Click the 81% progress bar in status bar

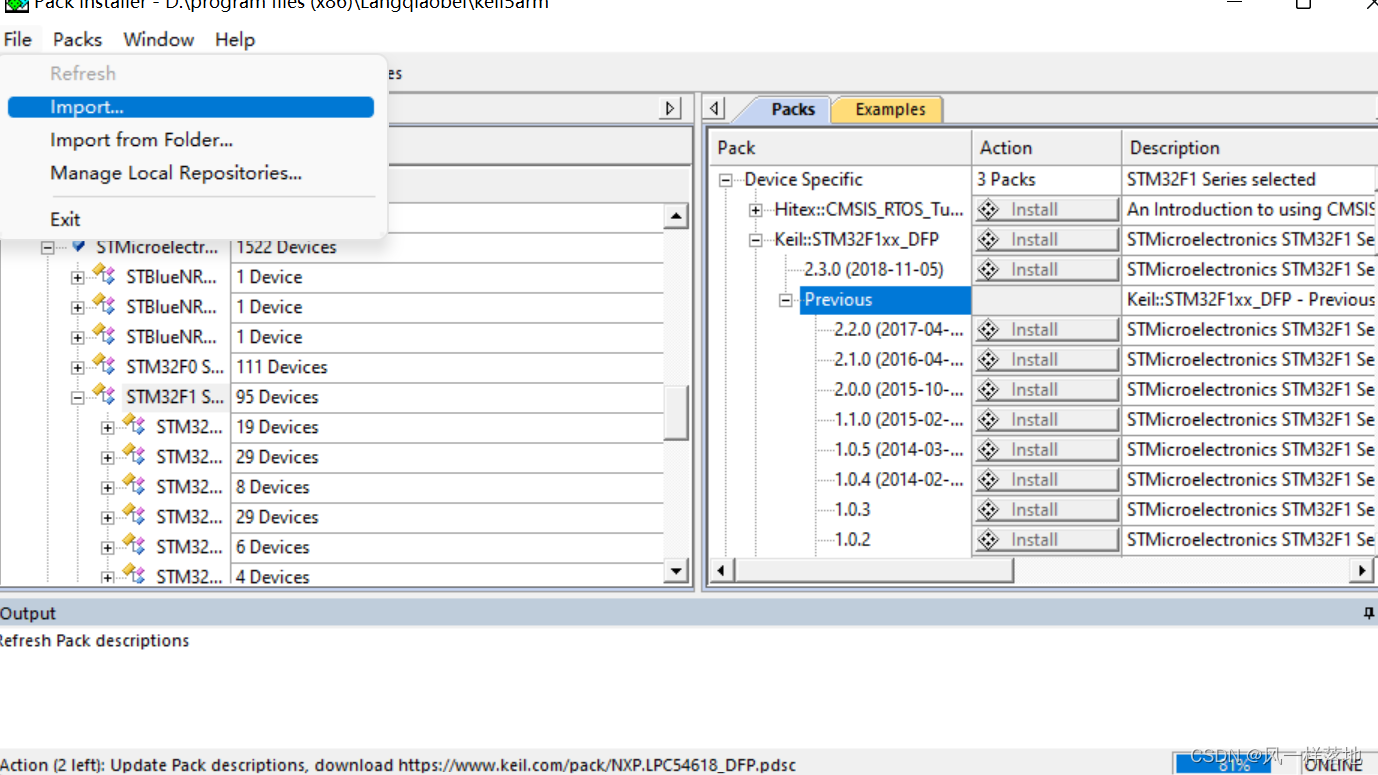tap(1235, 763)
